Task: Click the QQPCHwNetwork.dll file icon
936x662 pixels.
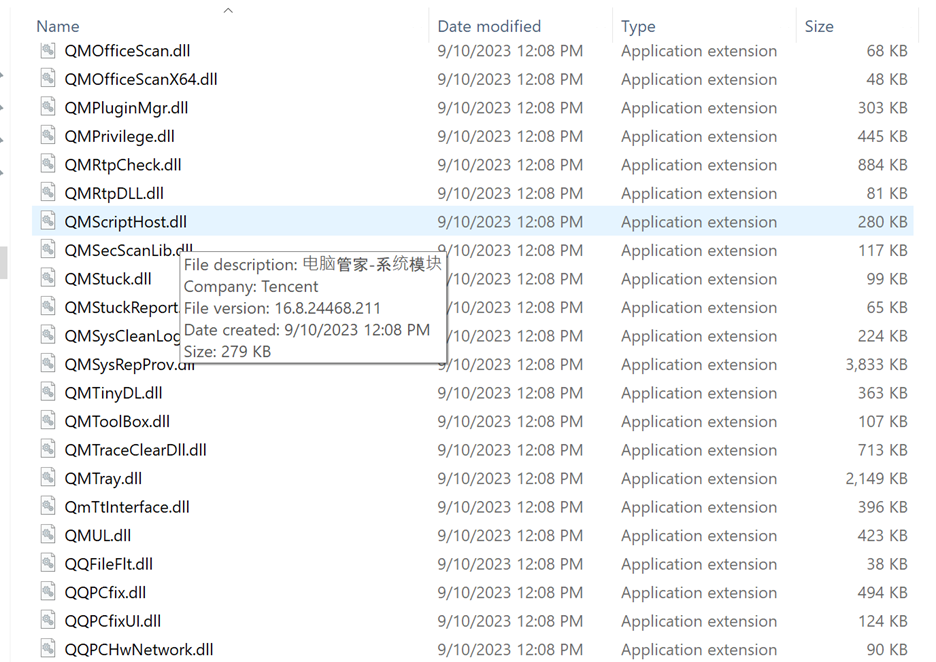Action: [48, 649]
